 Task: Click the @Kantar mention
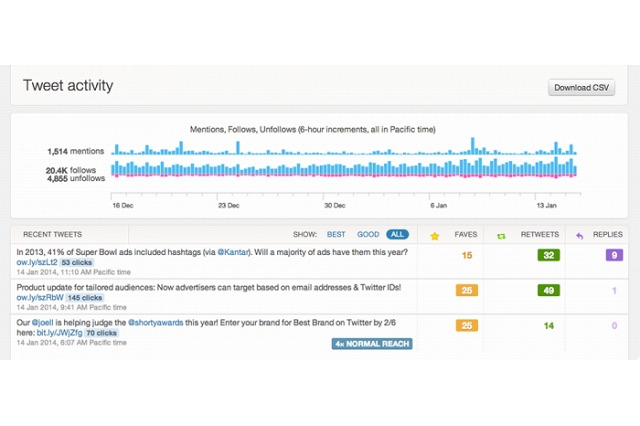(x=235, y=251)
